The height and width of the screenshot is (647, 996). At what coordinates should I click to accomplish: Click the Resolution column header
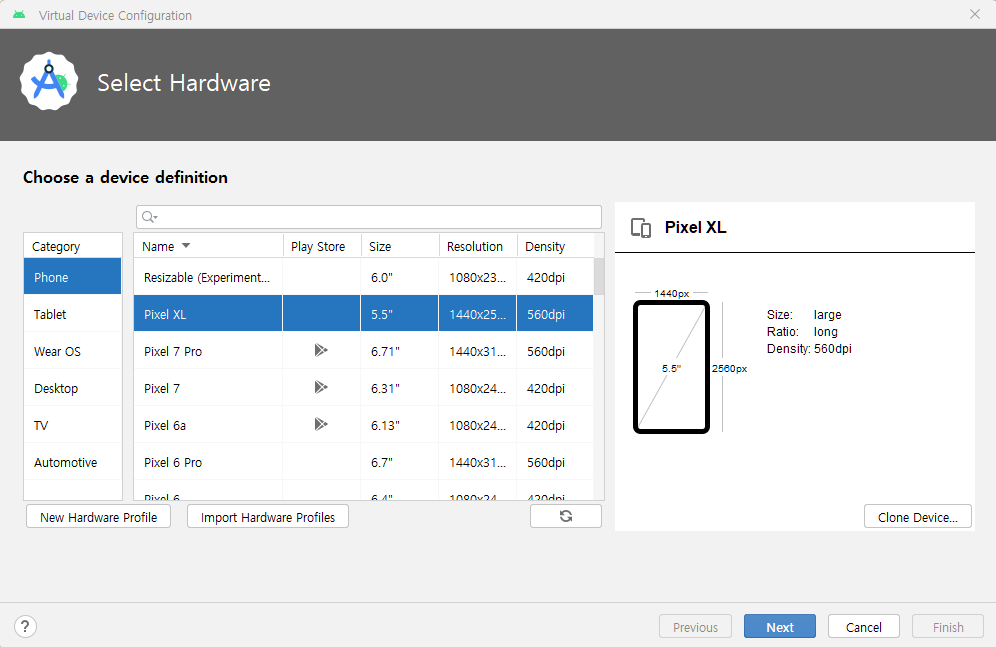[478, 246]
